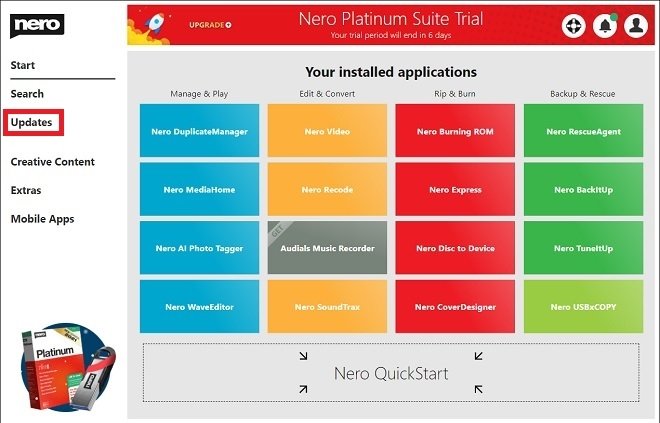Image resolution: width=660 pixels, height=423 pixels.
Task: Select Search in the sidebar
Action: tap(27, 94)
